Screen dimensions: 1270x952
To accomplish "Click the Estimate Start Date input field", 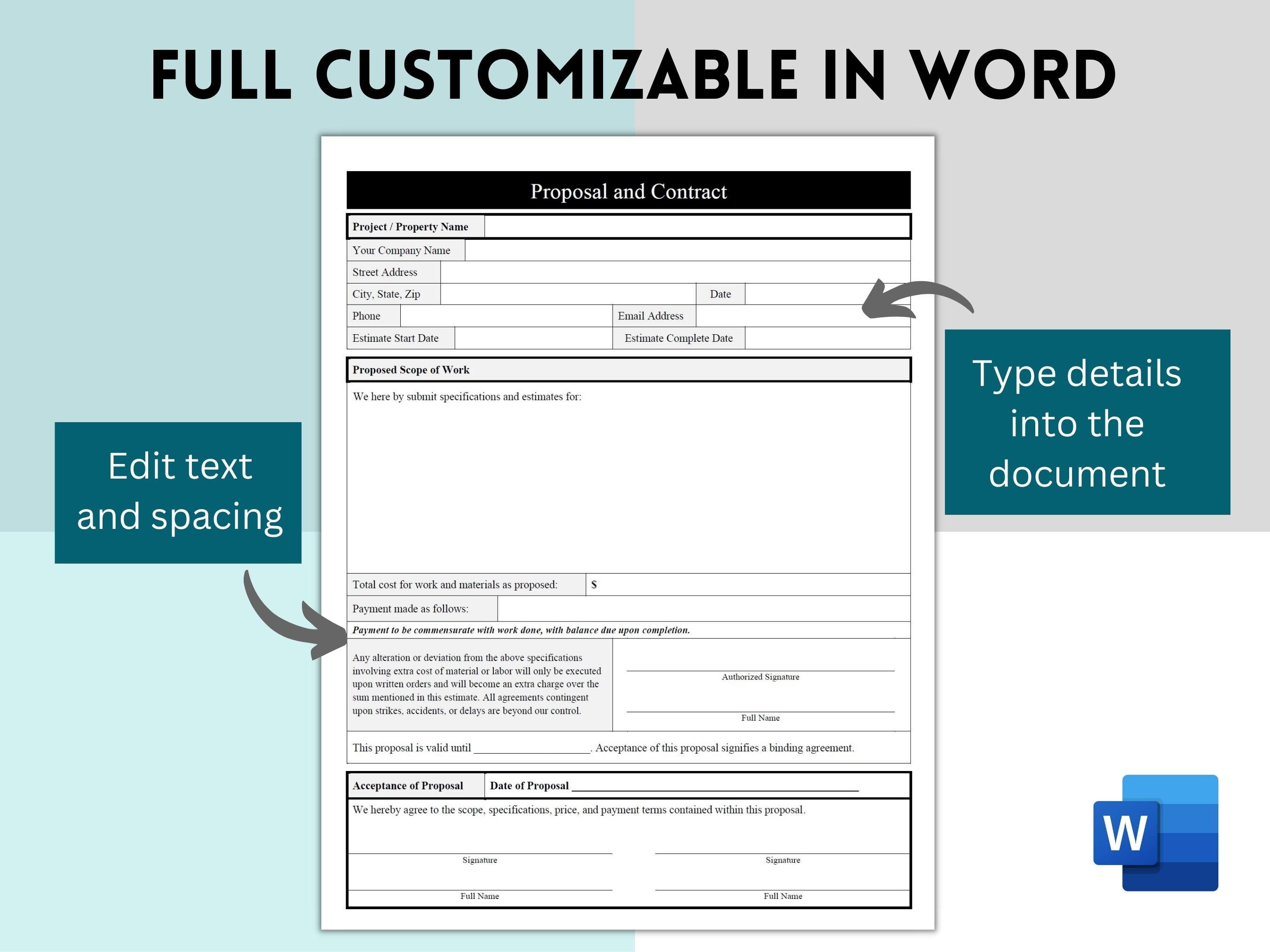I will click(x=533, y=338).
